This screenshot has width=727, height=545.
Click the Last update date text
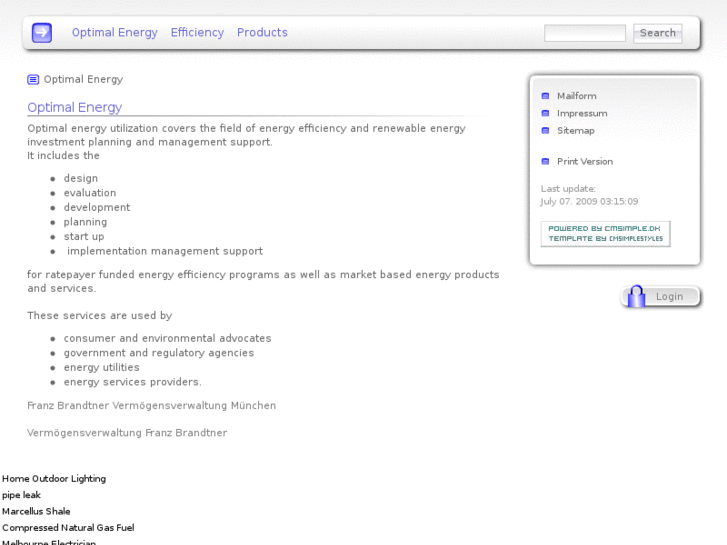coord(589,202)
